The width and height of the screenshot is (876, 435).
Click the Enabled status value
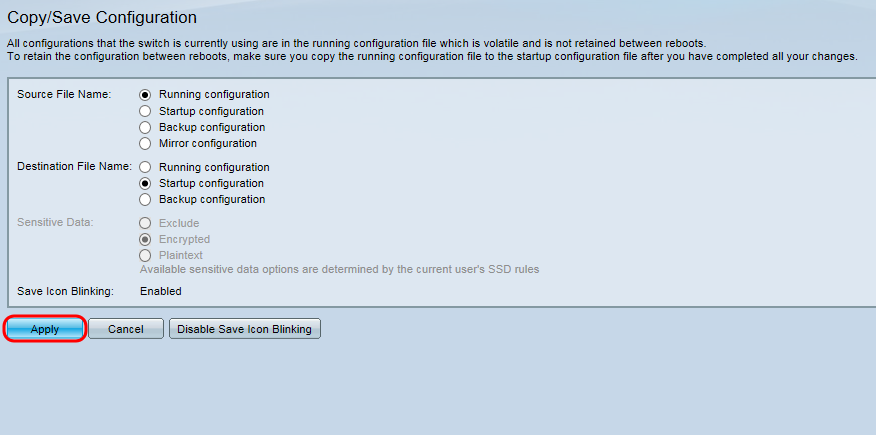161,291
